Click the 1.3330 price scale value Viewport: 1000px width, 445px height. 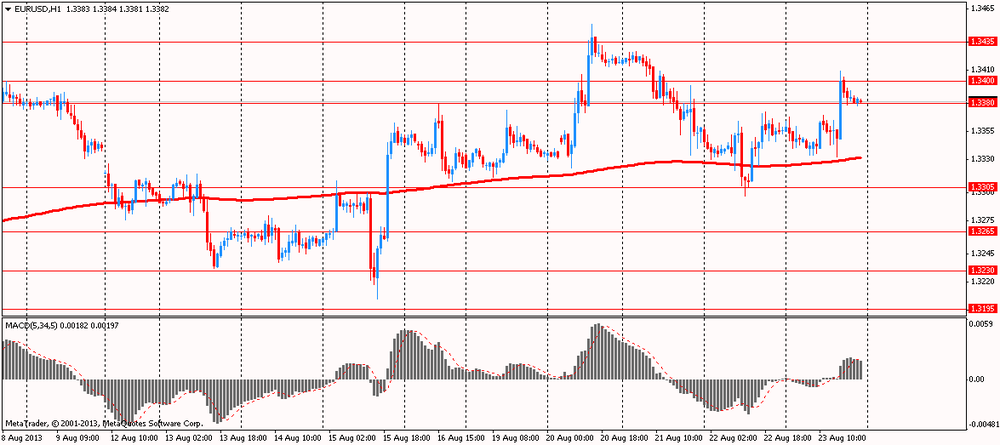point(982,159)
